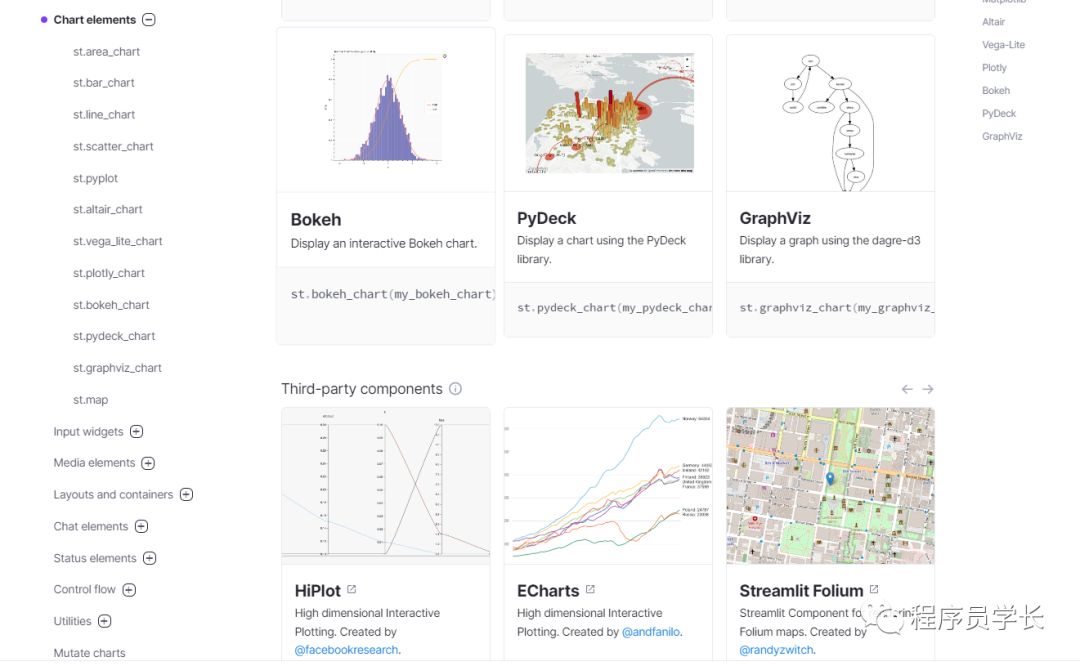Viewport: 1080px width, 666px height.
Task: Jump to GraphViz in page contents
Action: pyautogui.click(x=1002, y=136)
